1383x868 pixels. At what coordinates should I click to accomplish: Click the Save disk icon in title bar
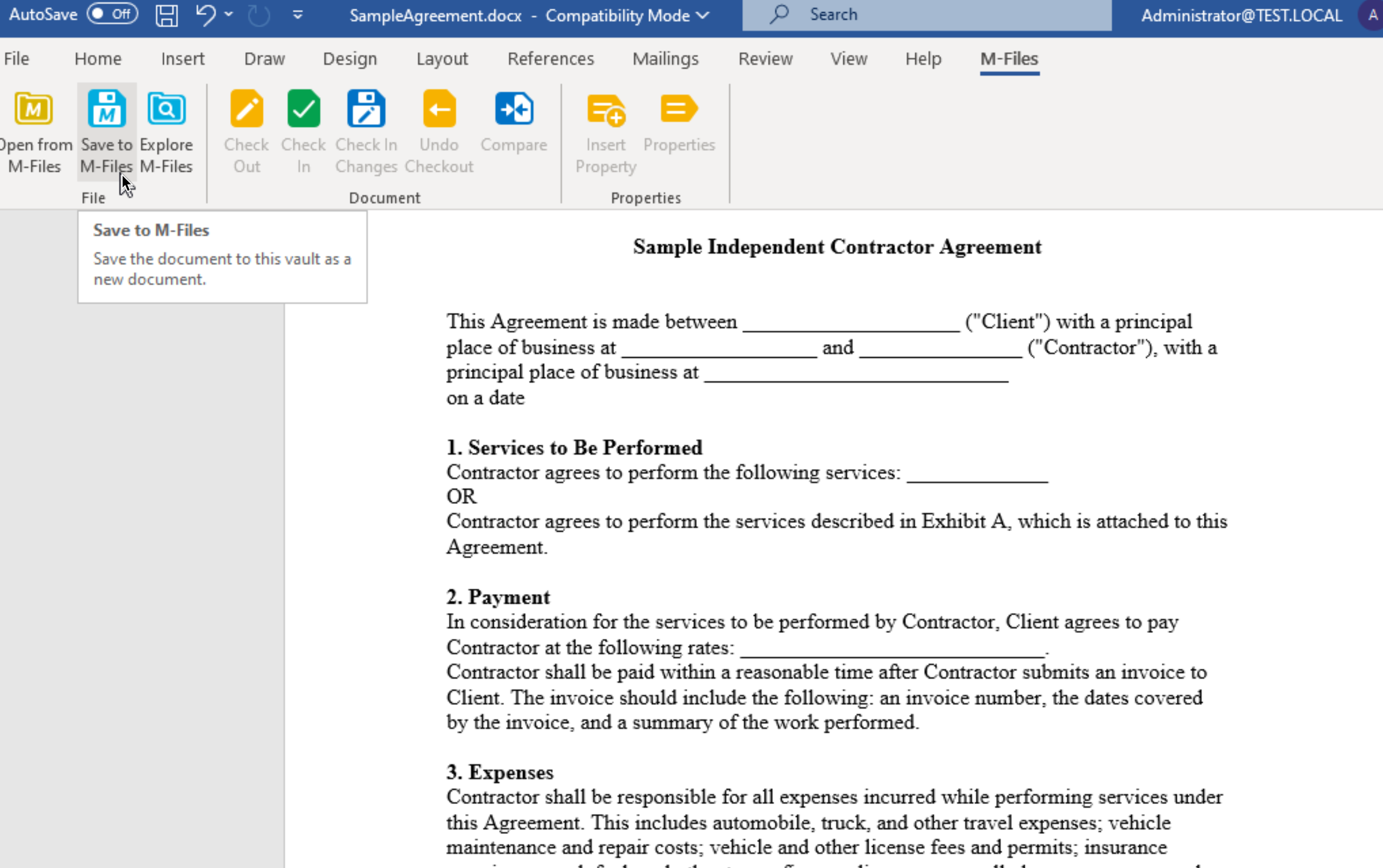click(166, 15)
